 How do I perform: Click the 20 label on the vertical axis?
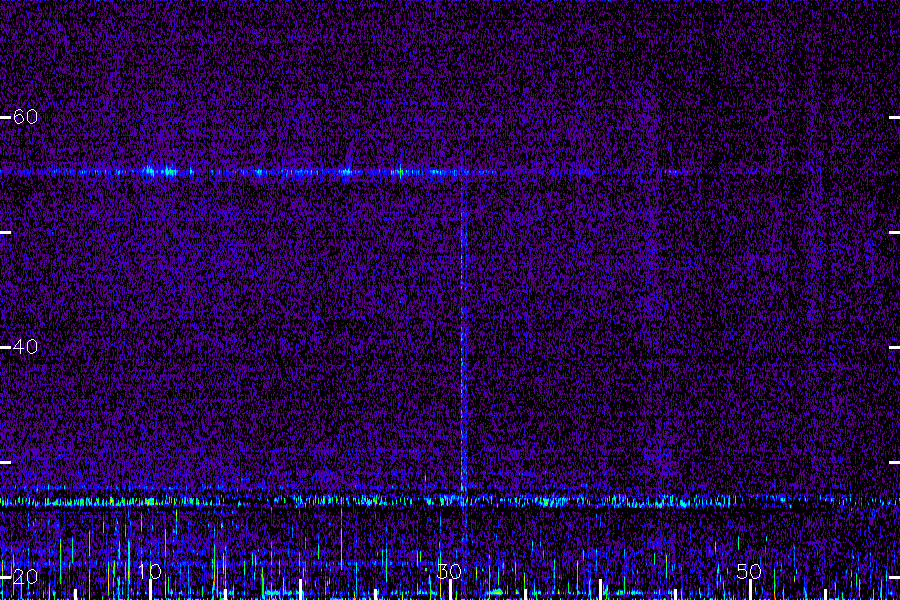pos(25,576)
